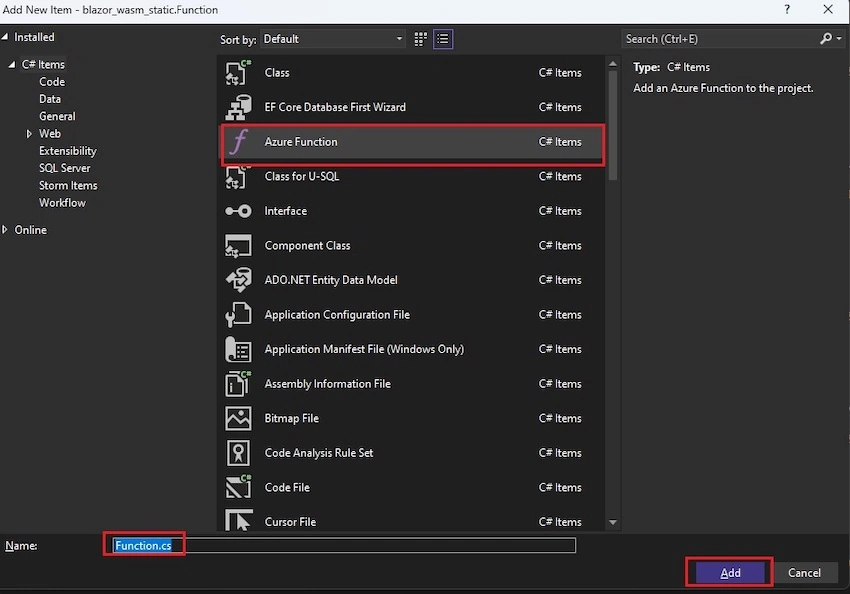Select the Class template icon
This screenshot has height=594, width=850.
(x=238, y=73)
